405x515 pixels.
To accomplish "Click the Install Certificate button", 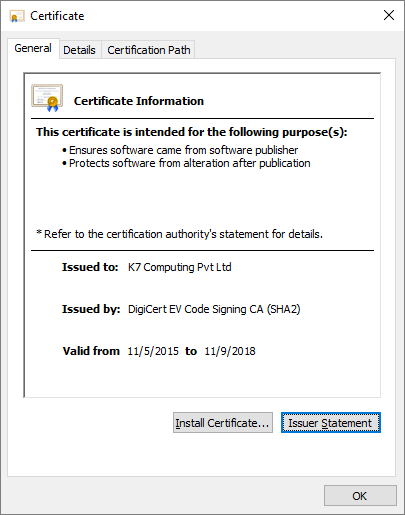I will 223,423.
